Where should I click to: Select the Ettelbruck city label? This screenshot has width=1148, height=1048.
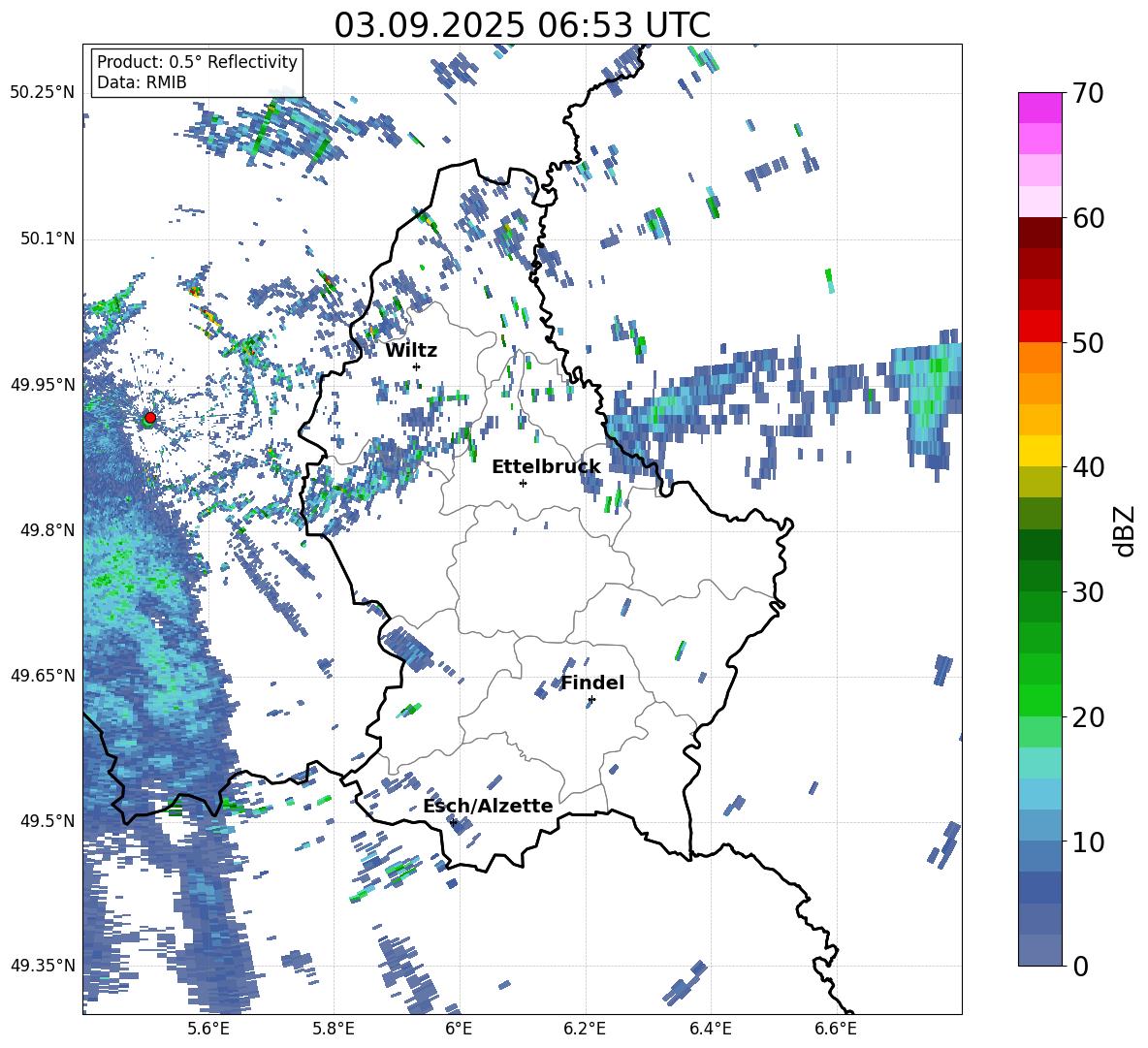(546, 467)
